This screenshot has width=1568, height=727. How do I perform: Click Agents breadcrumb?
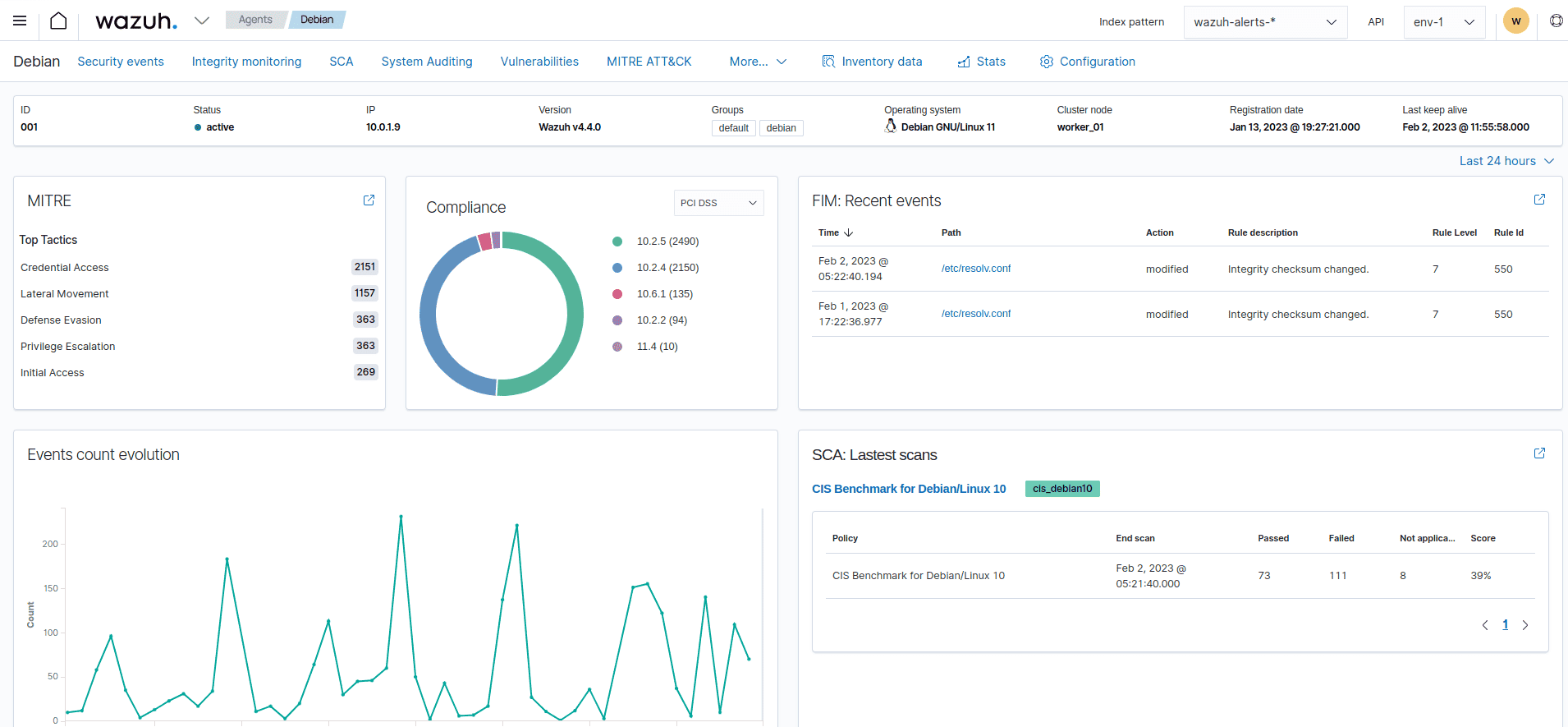pos(255,20)
